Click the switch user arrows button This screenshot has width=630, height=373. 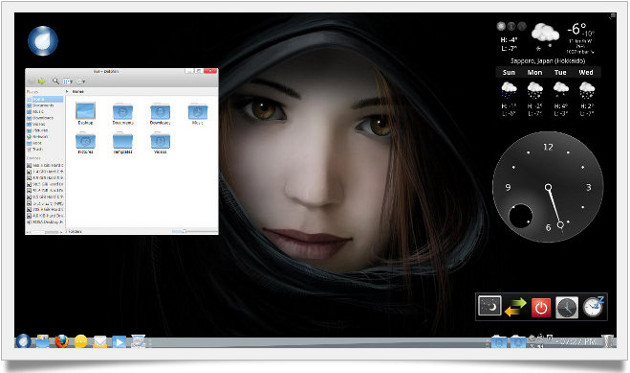(515, 307)
